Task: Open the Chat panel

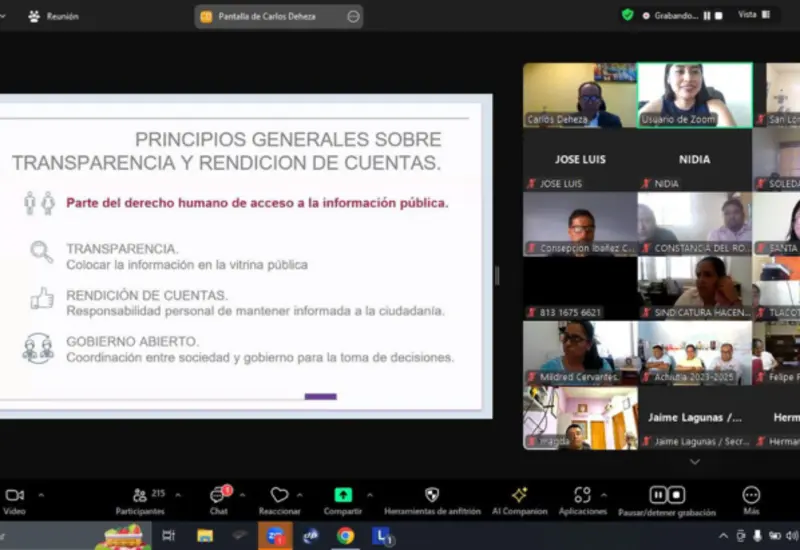Action: 219,501
